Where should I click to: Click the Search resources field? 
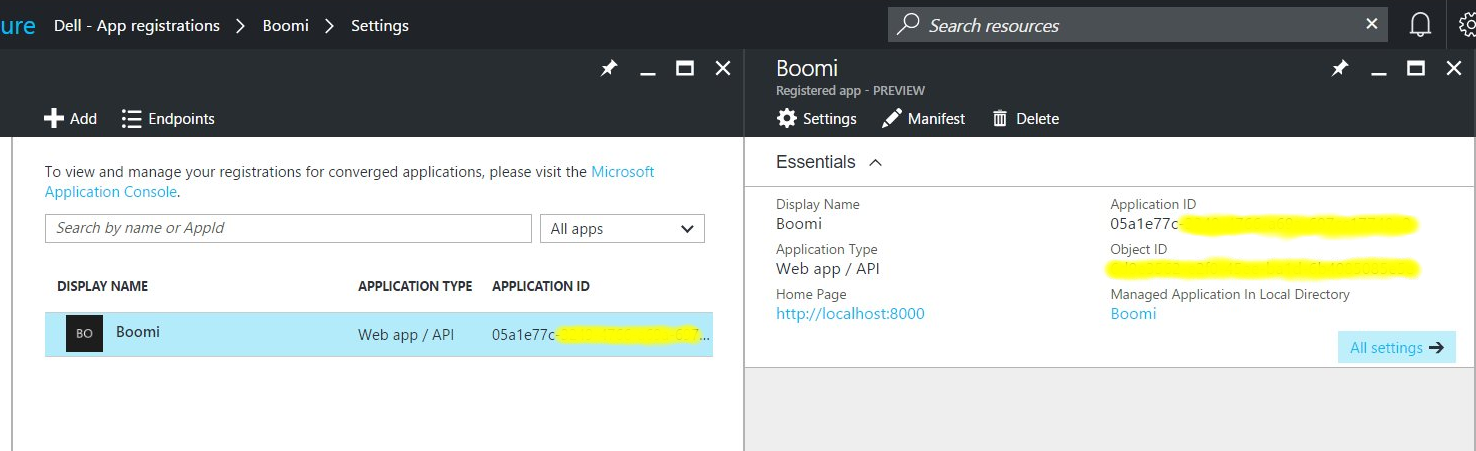click(x=1138, y=25)
